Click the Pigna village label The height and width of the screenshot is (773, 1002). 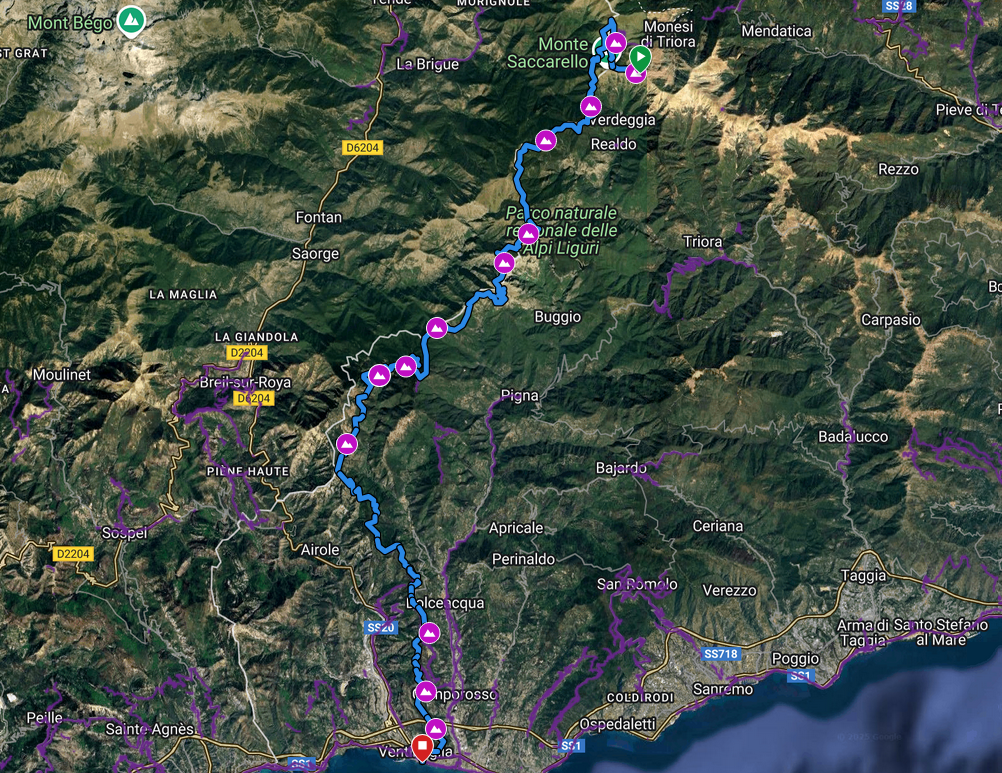click(520, 396)
